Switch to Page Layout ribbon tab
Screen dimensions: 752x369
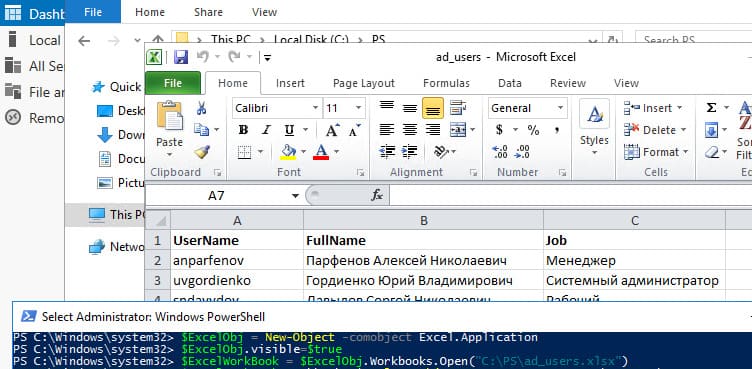point(364,83)
